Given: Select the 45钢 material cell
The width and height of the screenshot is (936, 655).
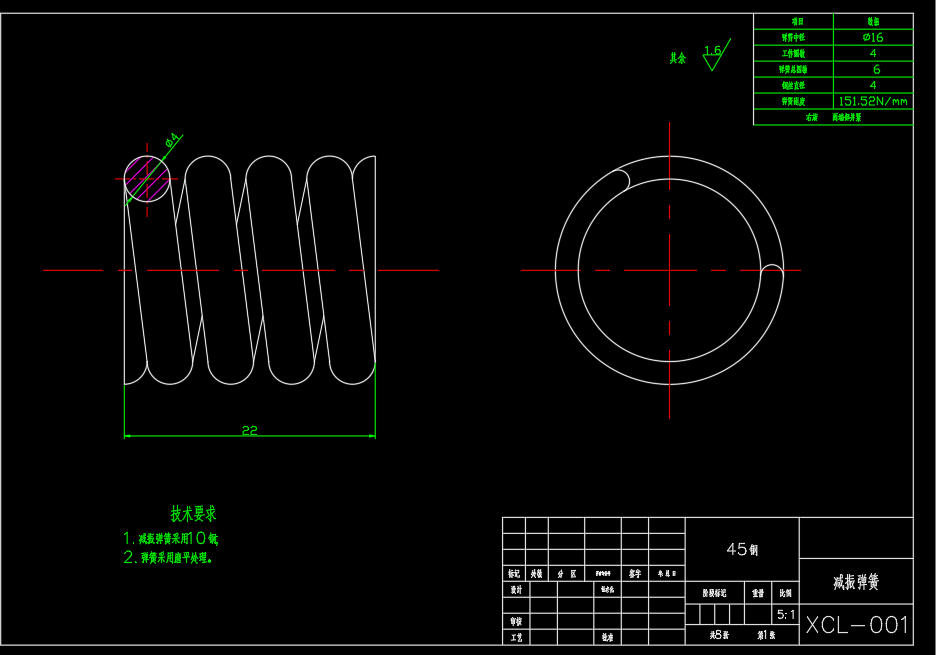Looking at the screenshot, I should 742,549.
